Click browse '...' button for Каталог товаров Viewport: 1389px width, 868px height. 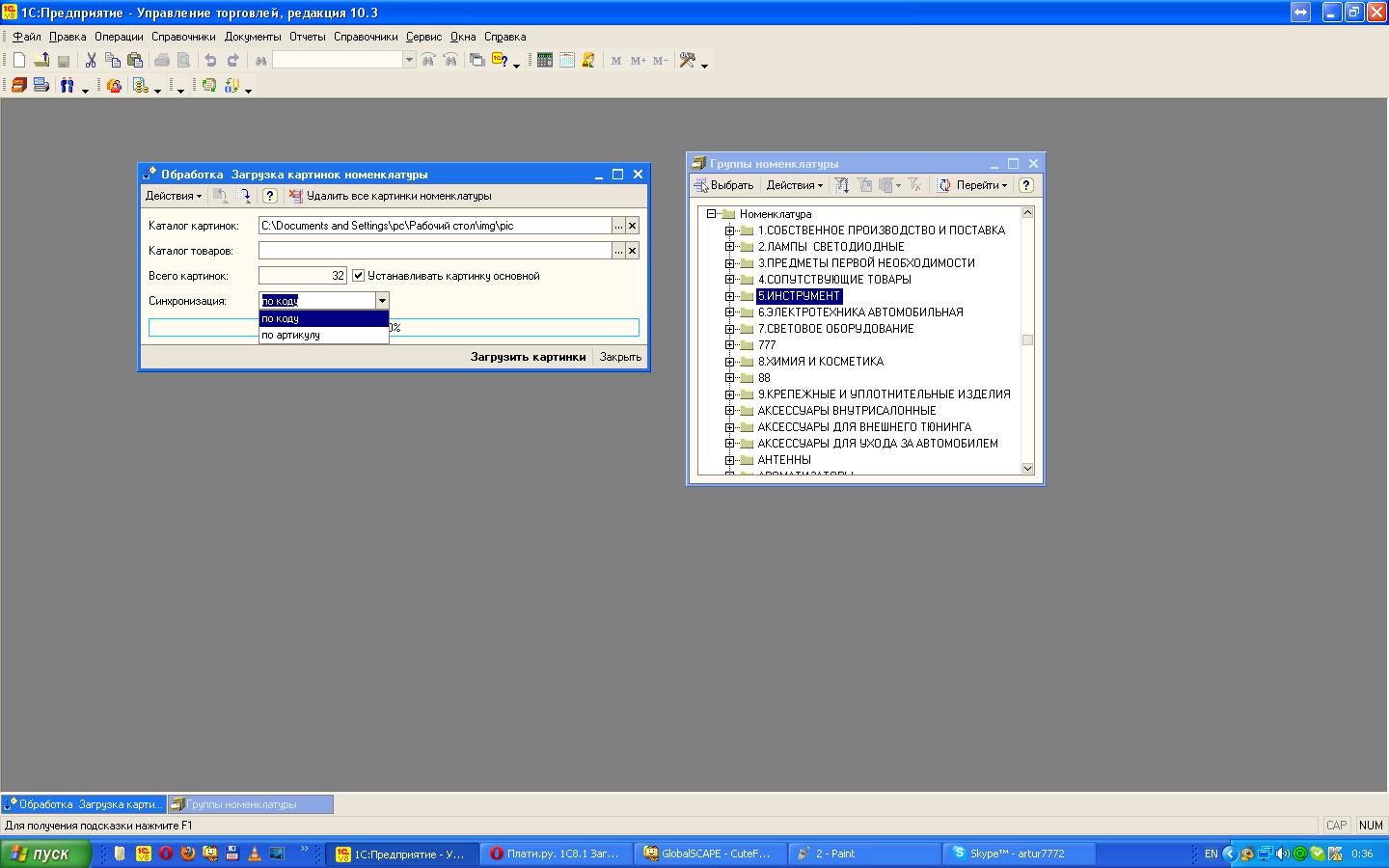point(618,251)
